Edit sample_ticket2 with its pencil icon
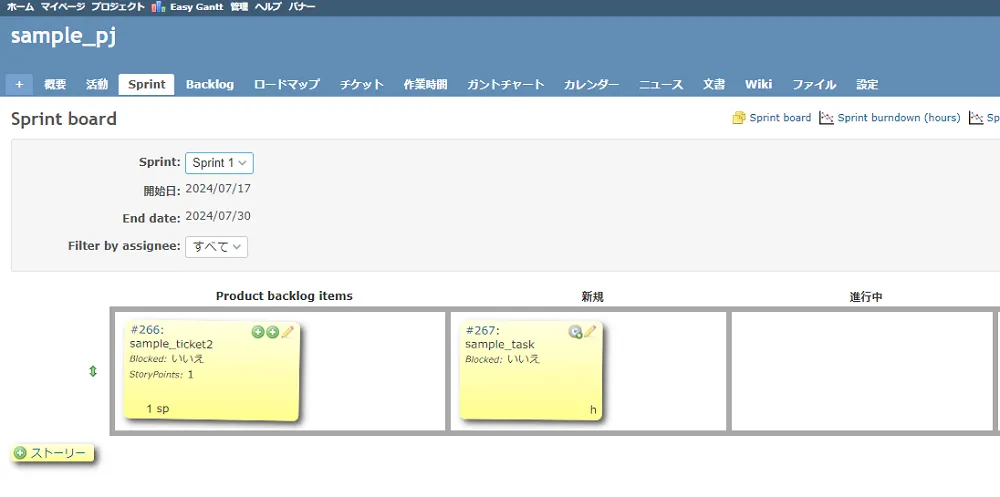 288,332
